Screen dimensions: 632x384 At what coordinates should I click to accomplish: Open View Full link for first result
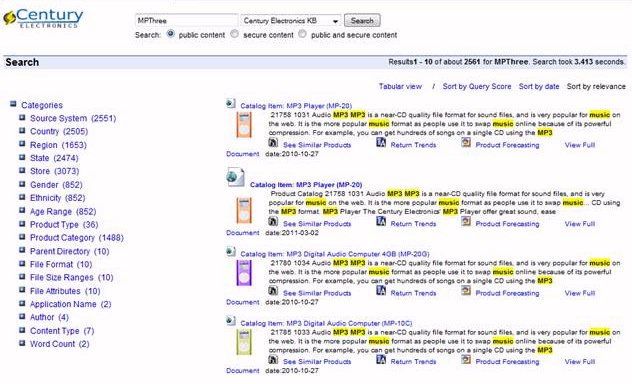pos(580,145)
